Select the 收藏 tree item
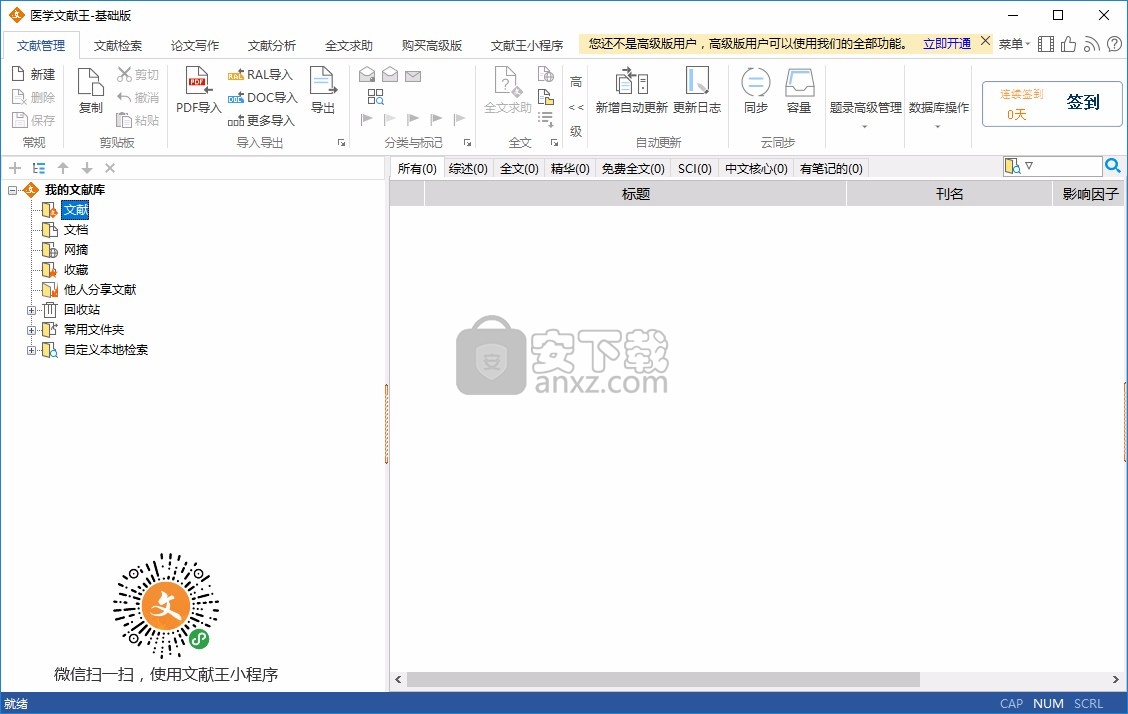Screen dimensions: 1128x714 click(76, 270)
